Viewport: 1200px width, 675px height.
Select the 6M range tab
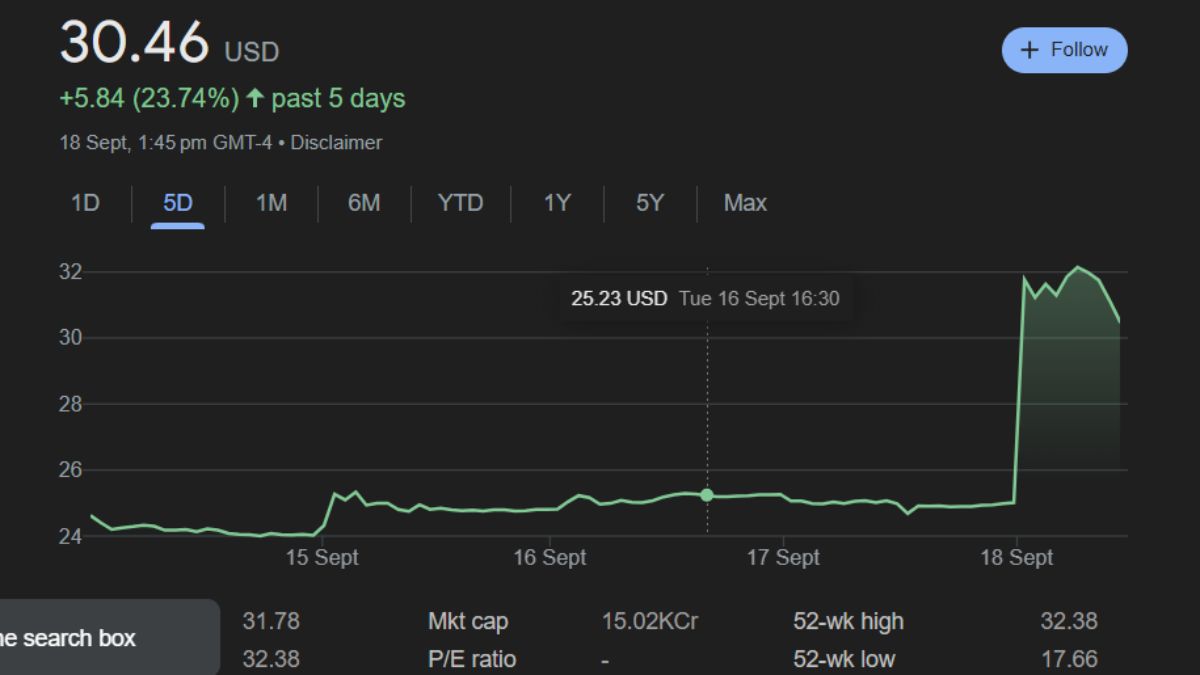[x=364, y=203]
